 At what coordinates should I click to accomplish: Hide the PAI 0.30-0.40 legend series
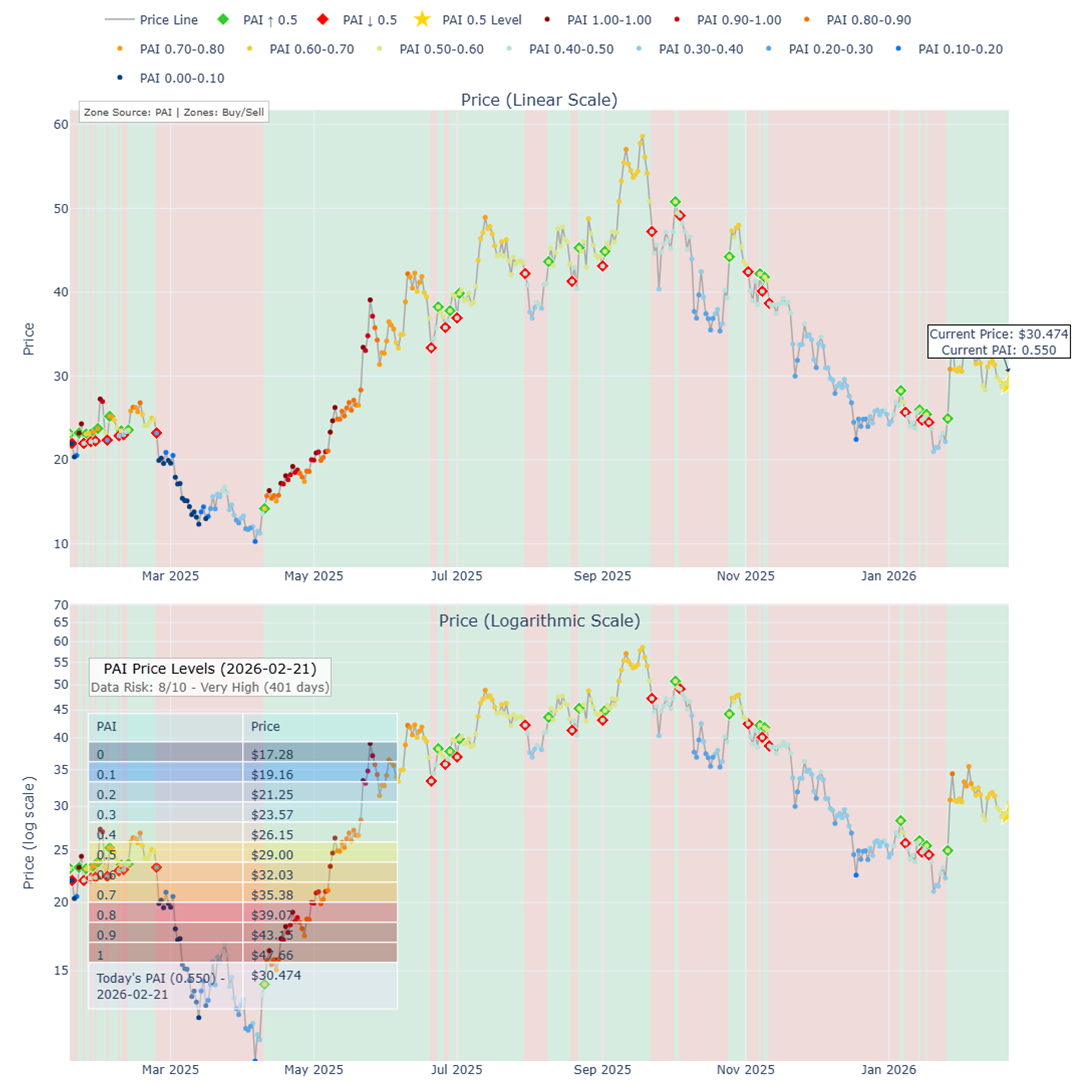[x=703, y=49]
